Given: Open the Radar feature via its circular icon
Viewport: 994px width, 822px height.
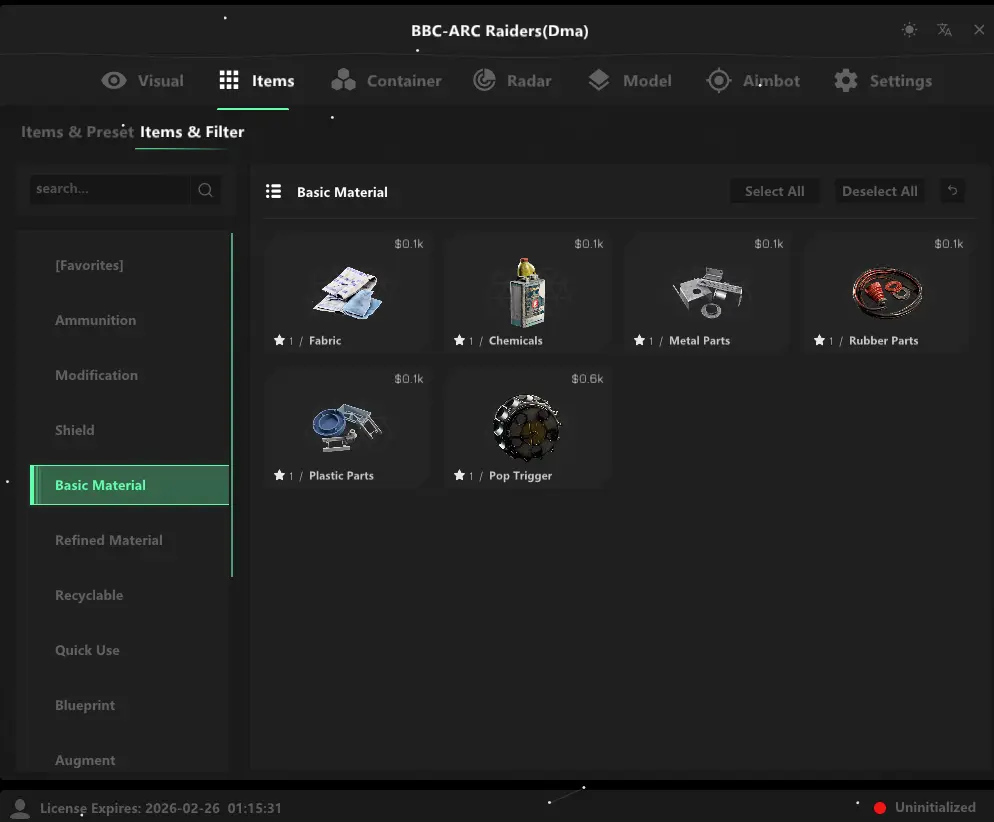Looking at the screenshot, I should (x=486, y=80).
